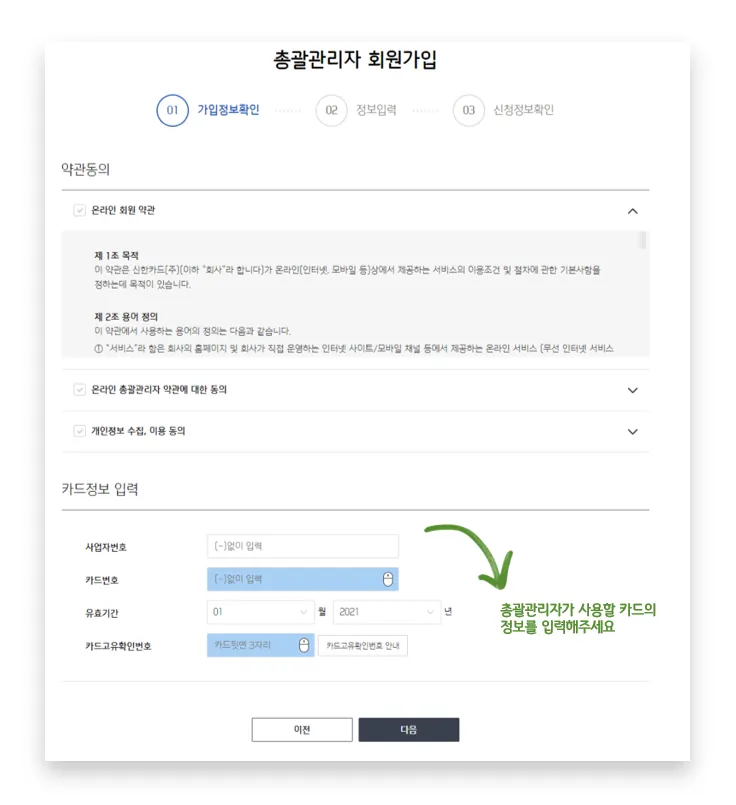Click the mouse keypad icon in 카드고유확인번호 field
This screenshot has height=805, width=736.
tap(304, 645)
